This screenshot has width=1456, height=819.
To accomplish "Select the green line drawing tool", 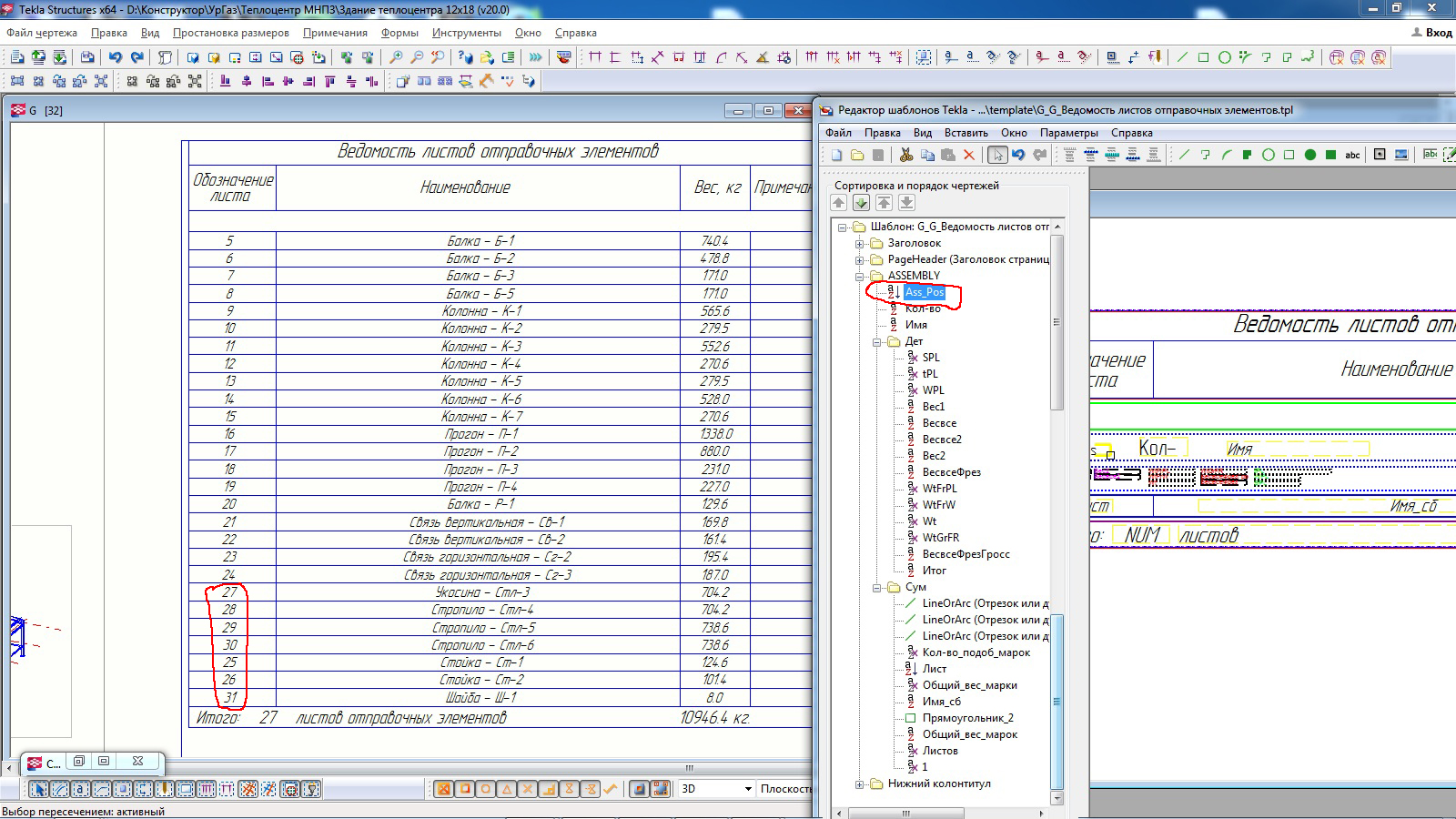I will (1184, 155).
